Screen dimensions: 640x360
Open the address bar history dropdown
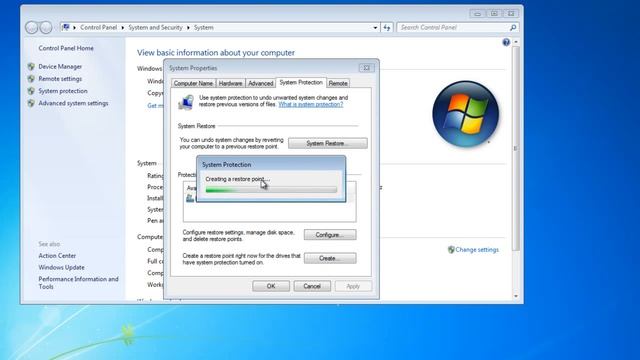[375, 27]
